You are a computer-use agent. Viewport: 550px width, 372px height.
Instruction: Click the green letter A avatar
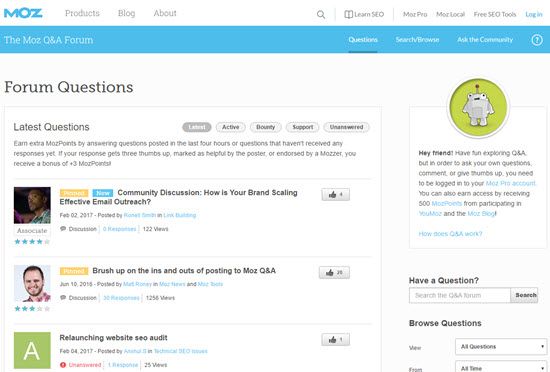tap(32, 350)
